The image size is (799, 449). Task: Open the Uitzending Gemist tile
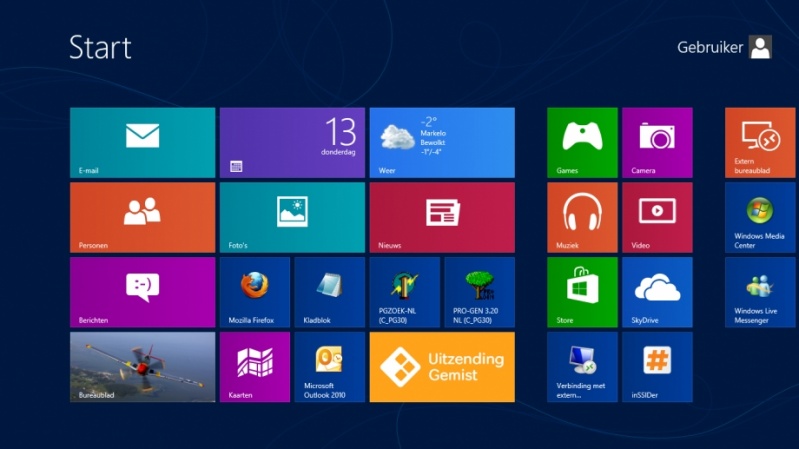[x=442, y=367]
